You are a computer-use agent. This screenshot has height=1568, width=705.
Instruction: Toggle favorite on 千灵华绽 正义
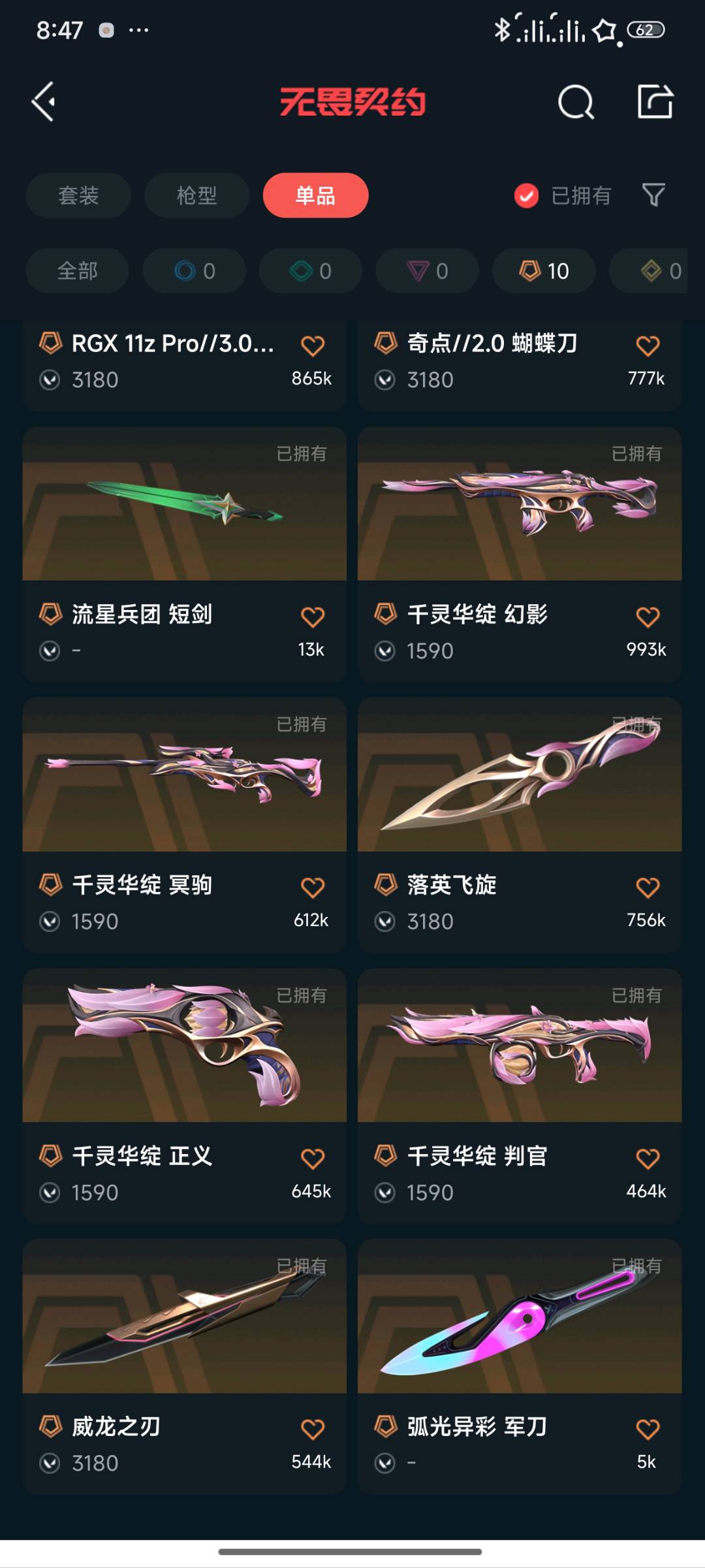point(313,1158)
